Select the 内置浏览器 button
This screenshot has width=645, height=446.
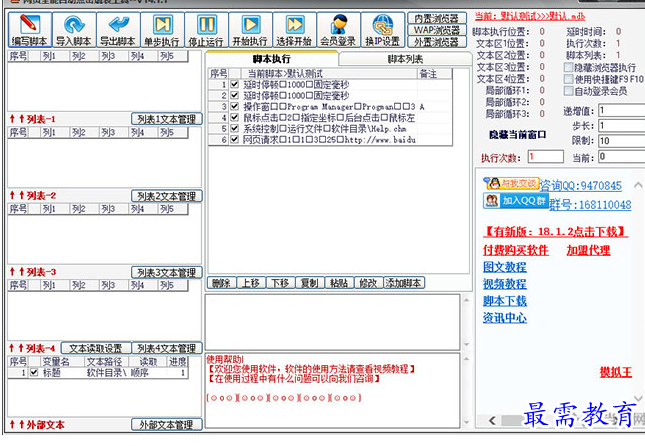[x=436, y=18]
